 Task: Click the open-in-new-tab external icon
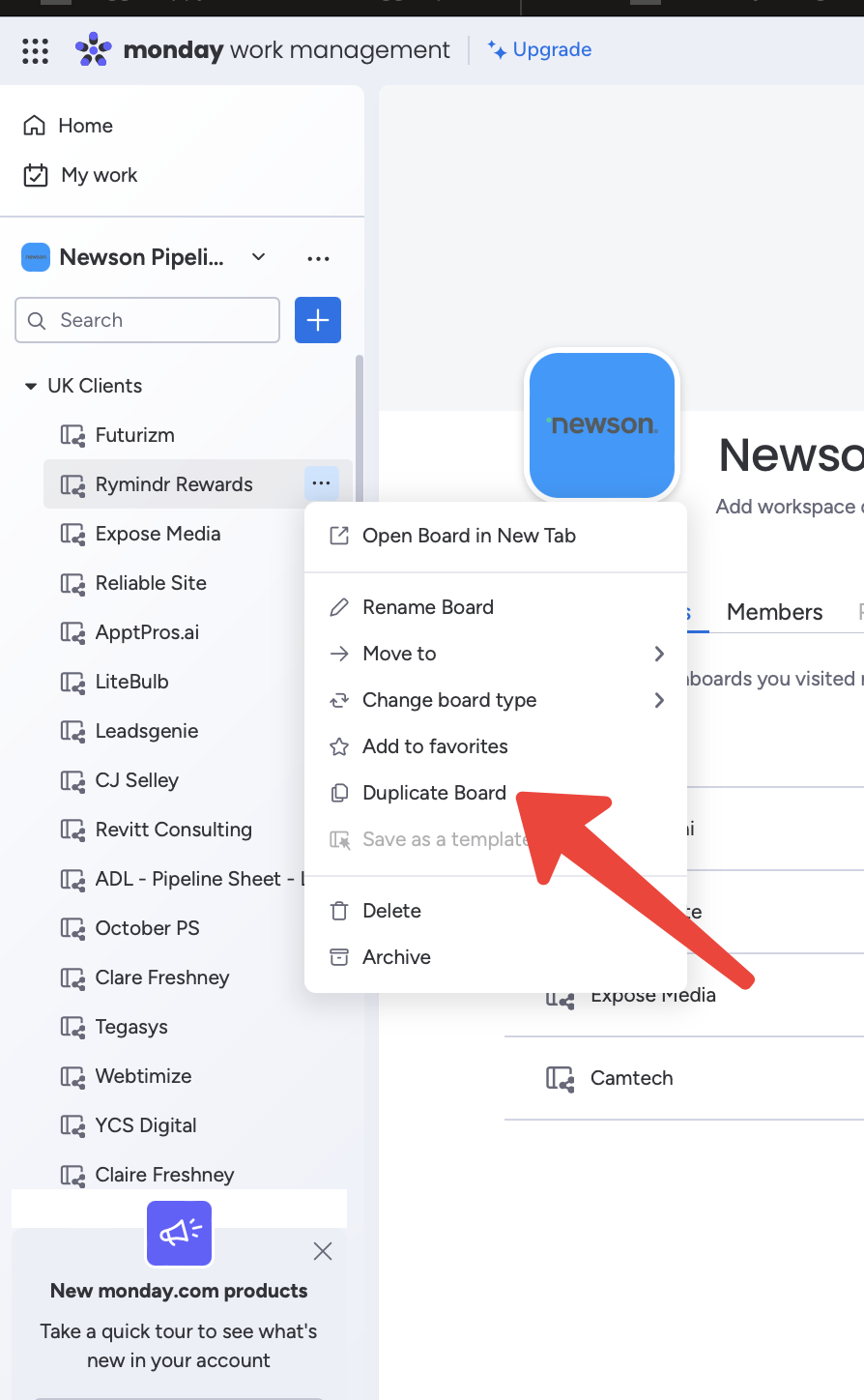[x=339, y=536]
